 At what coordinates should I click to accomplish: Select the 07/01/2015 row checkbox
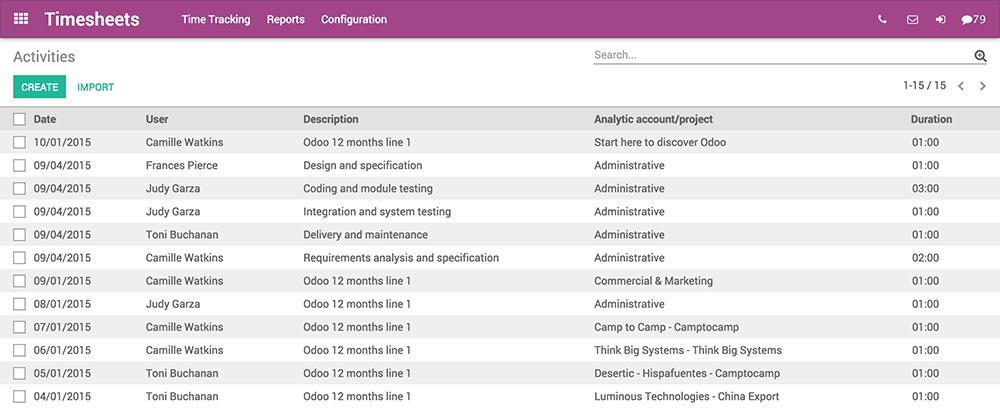coord(20,327)
